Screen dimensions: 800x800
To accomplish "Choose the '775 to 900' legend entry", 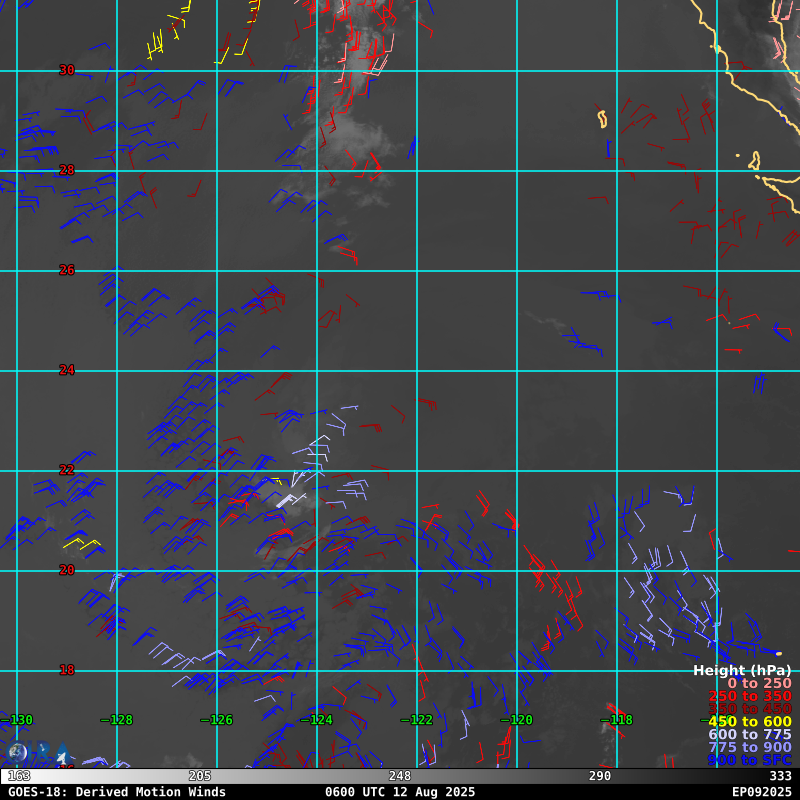I will [749, 748].
